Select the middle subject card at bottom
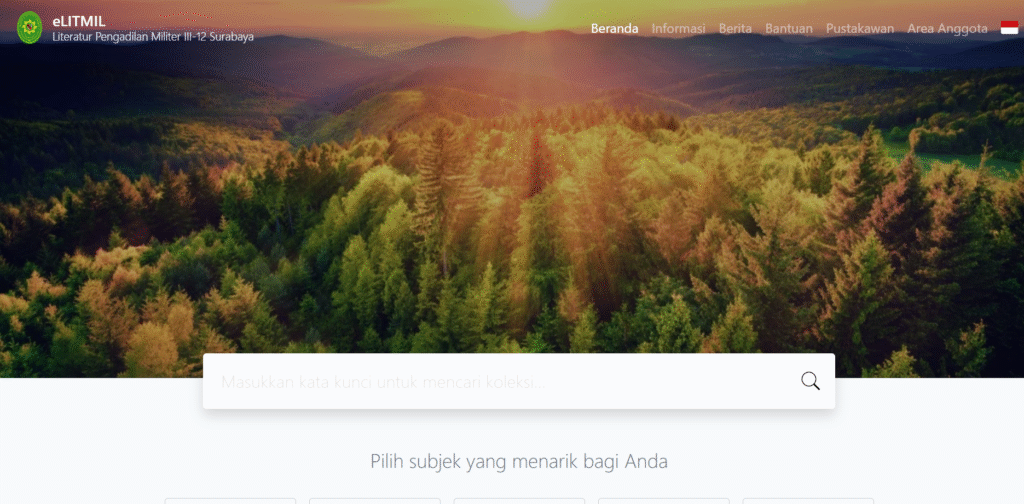This screenshot has height=504, width=1024. [x=519, y=501]
